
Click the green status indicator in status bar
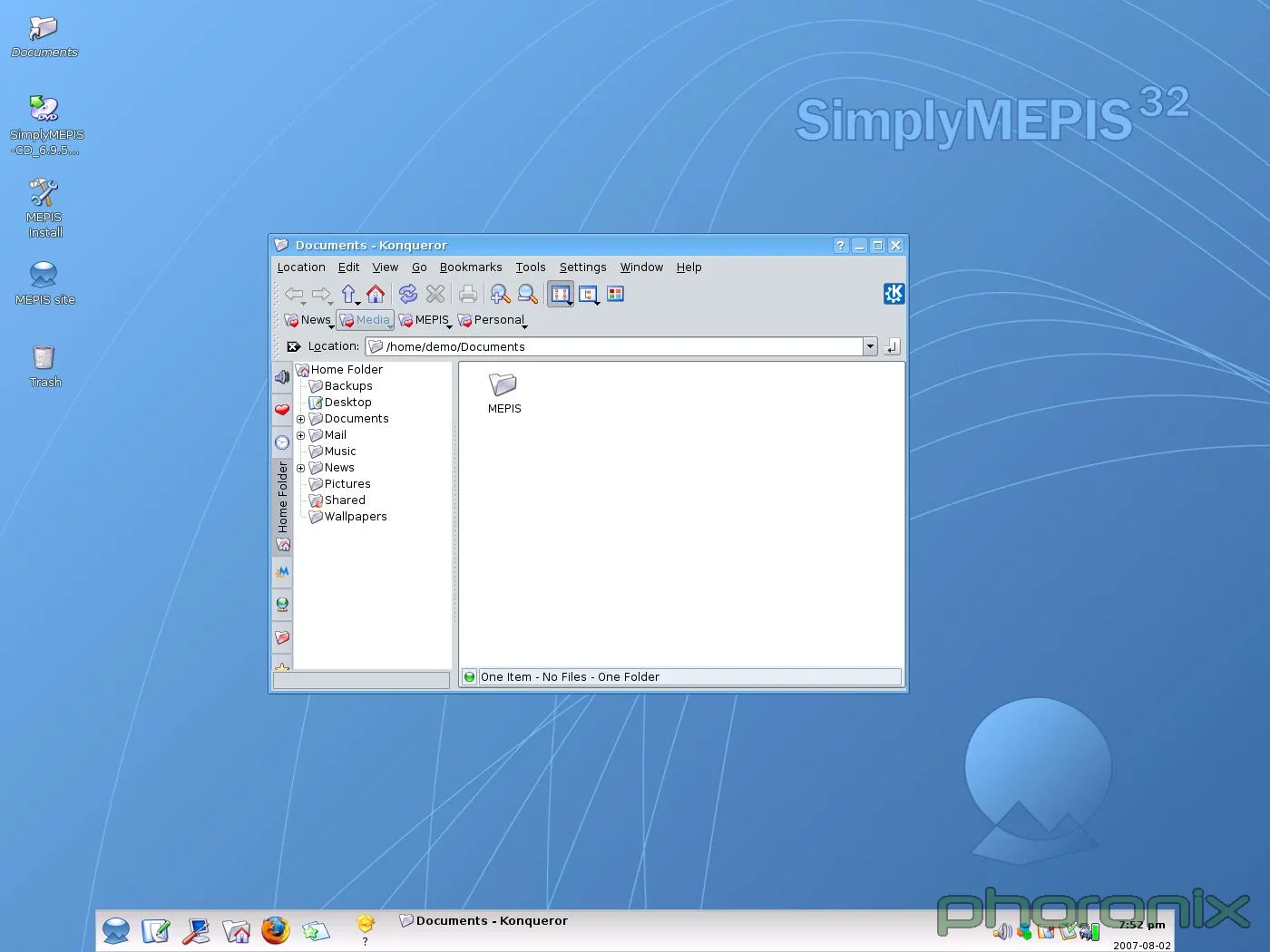click(469, 676)
